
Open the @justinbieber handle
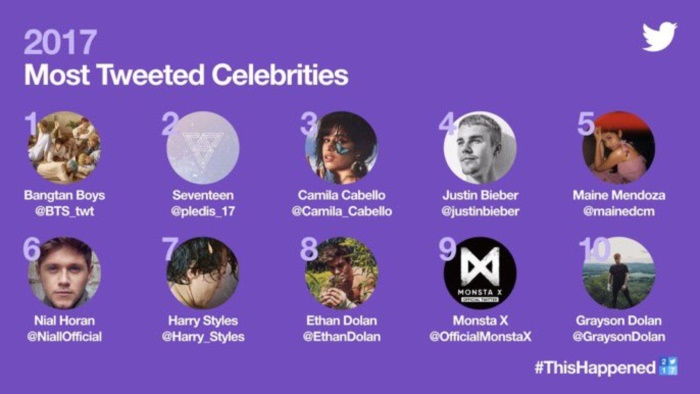(x=480, y=211)
